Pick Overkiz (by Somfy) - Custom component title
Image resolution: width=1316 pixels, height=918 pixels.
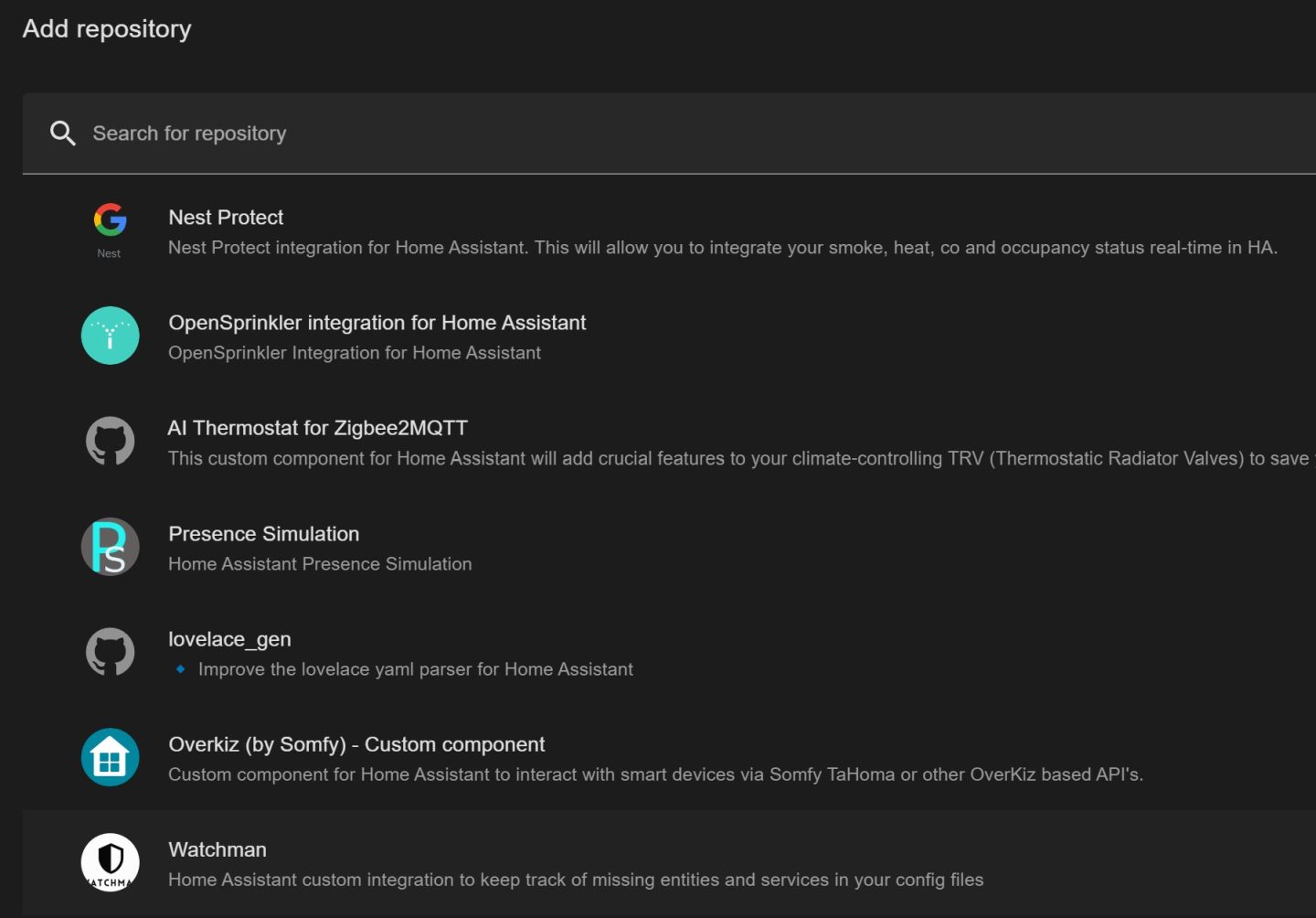click(356, 744)
